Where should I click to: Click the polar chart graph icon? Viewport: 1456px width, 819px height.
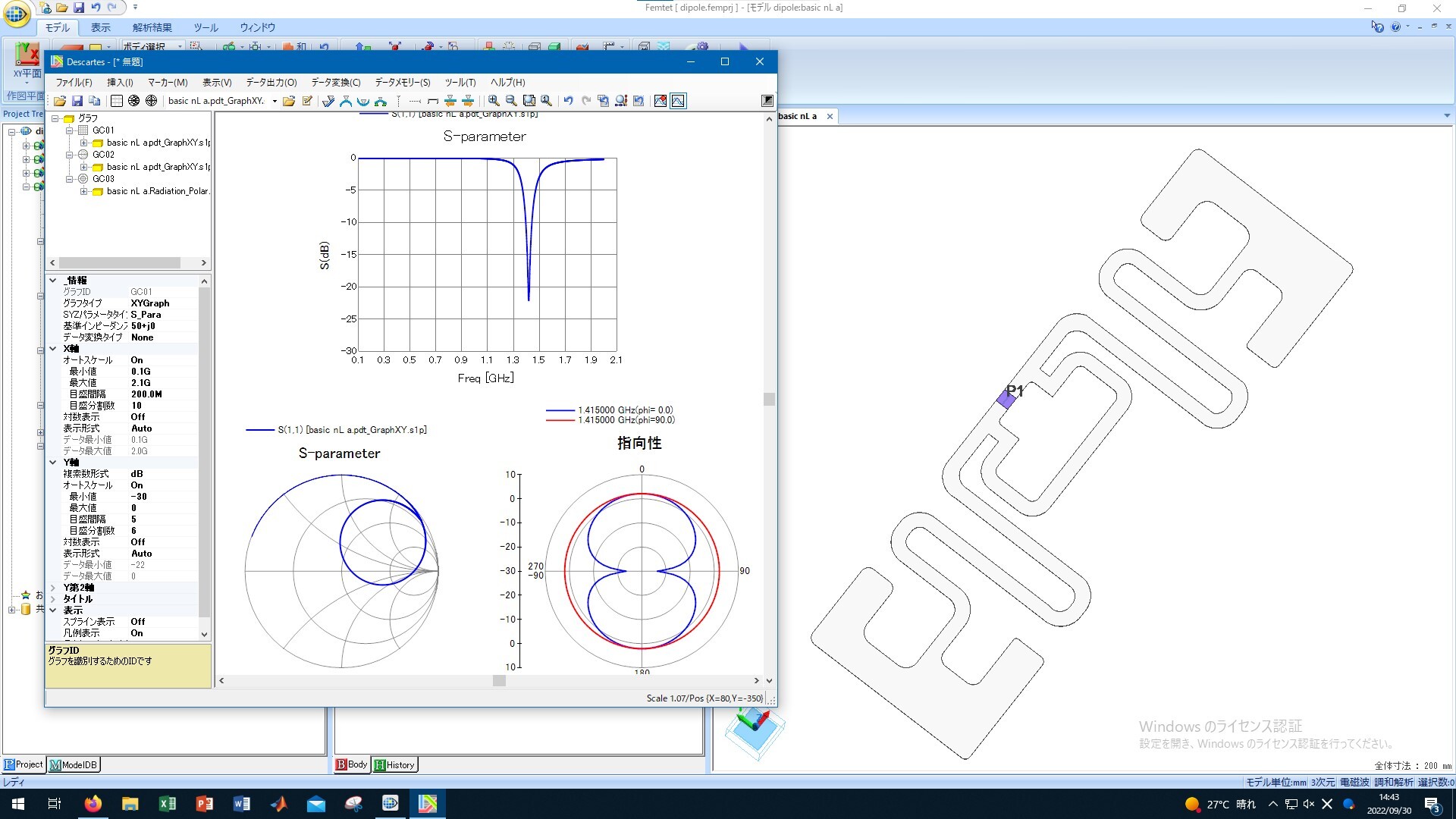click(152, 101)
